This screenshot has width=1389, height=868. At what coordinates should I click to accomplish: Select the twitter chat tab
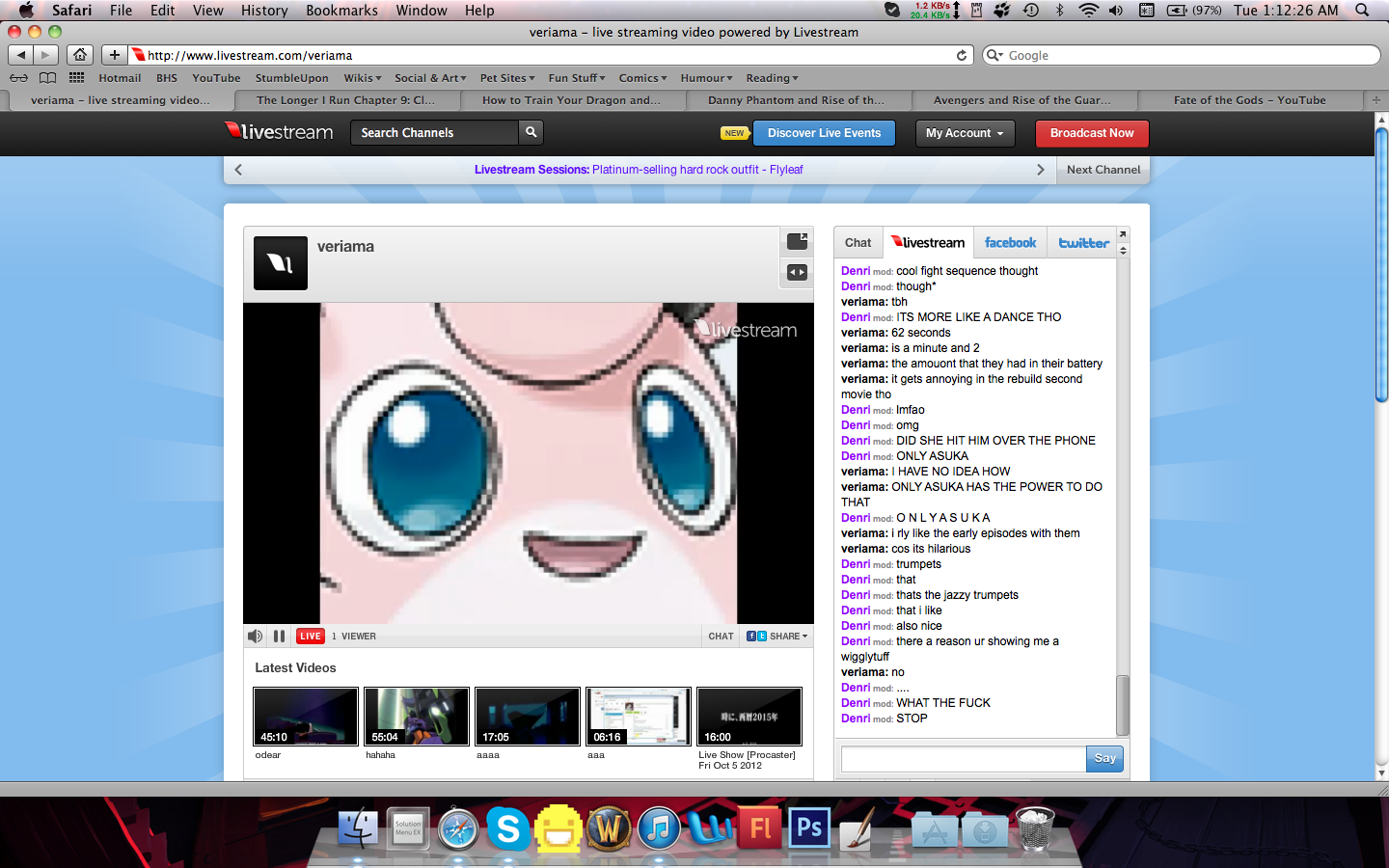[1083, 243]
